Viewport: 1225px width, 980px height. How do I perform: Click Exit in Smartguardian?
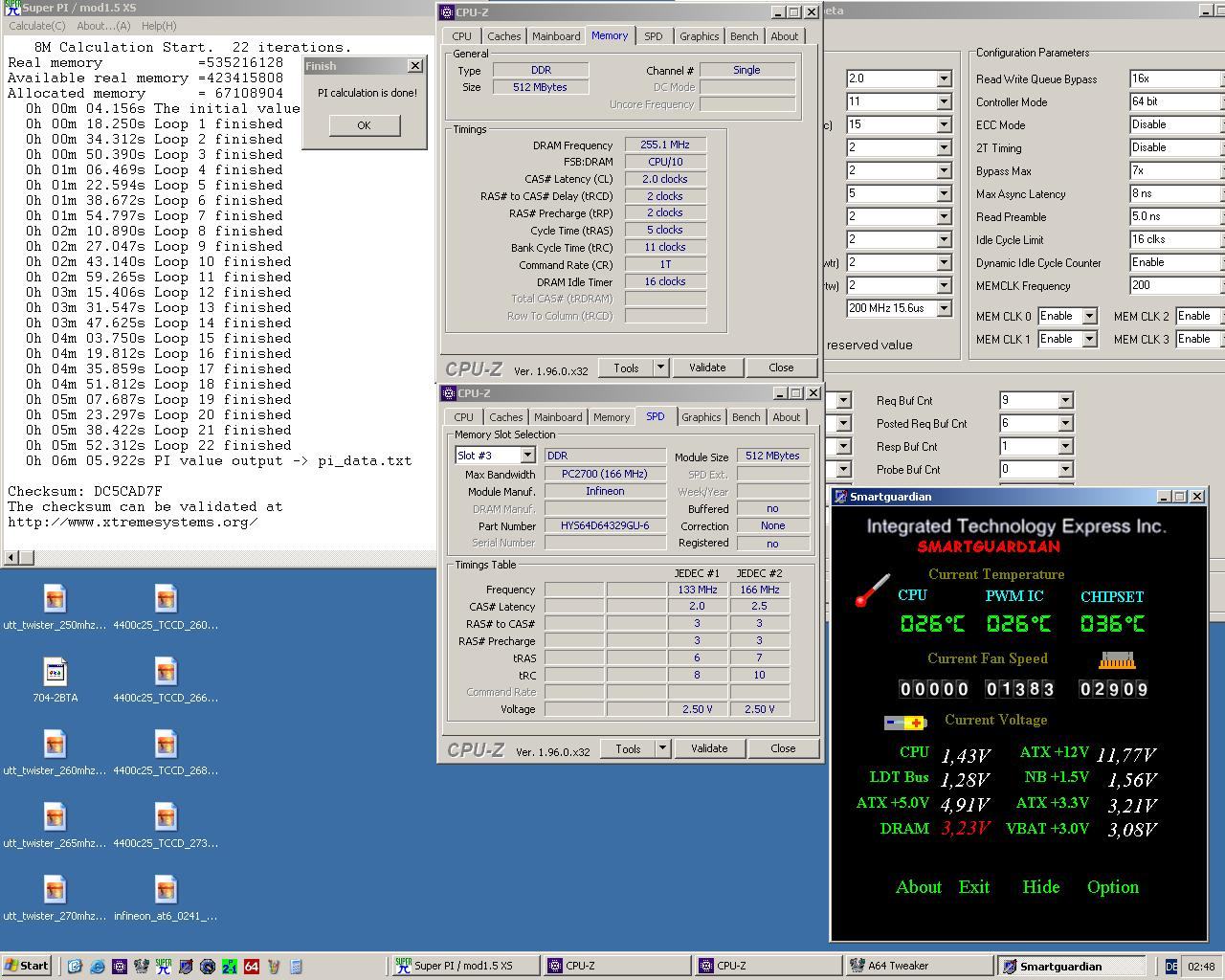tap(974, 887)
